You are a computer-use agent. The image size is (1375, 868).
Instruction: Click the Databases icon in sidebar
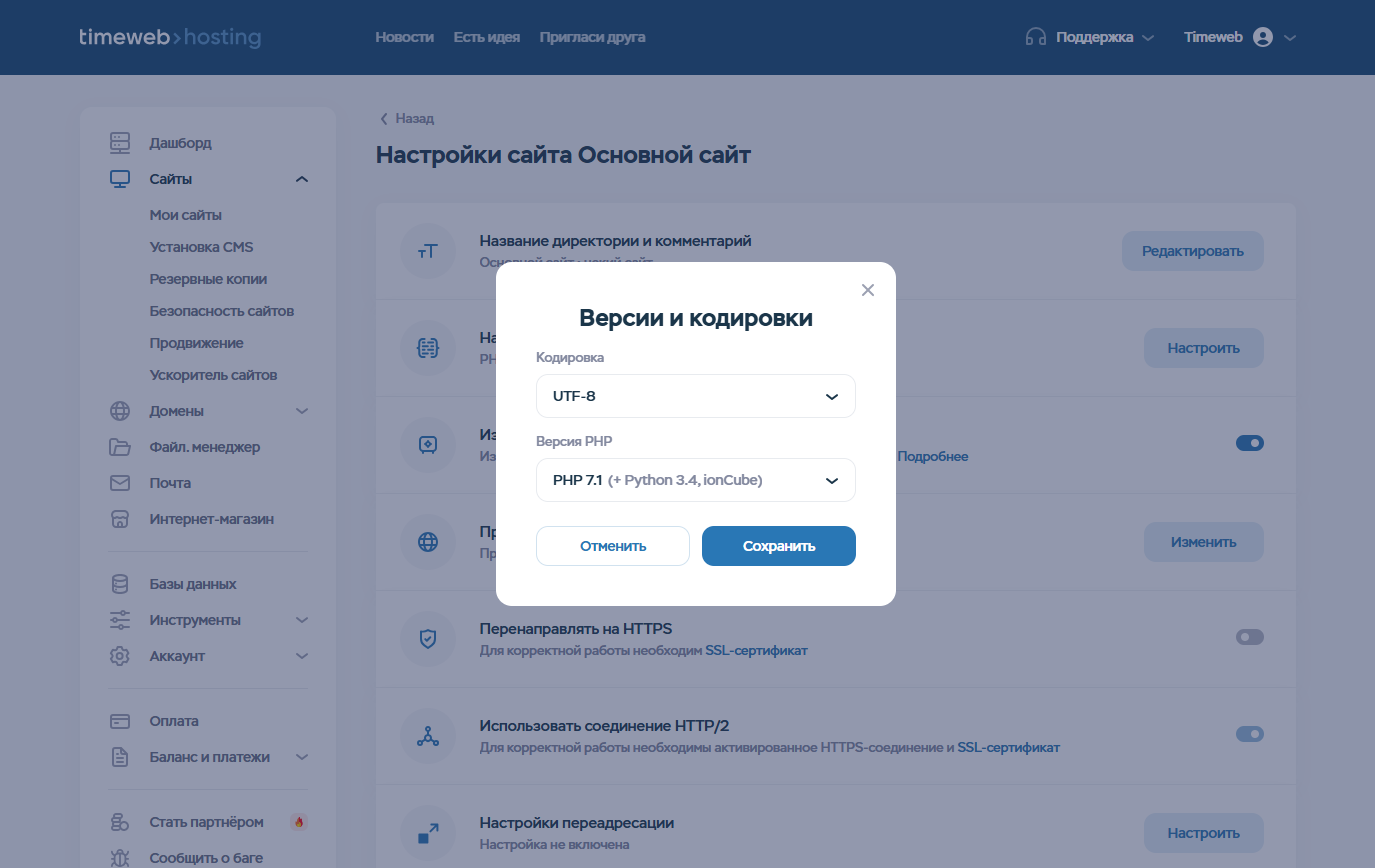click(x=120, y=584)
